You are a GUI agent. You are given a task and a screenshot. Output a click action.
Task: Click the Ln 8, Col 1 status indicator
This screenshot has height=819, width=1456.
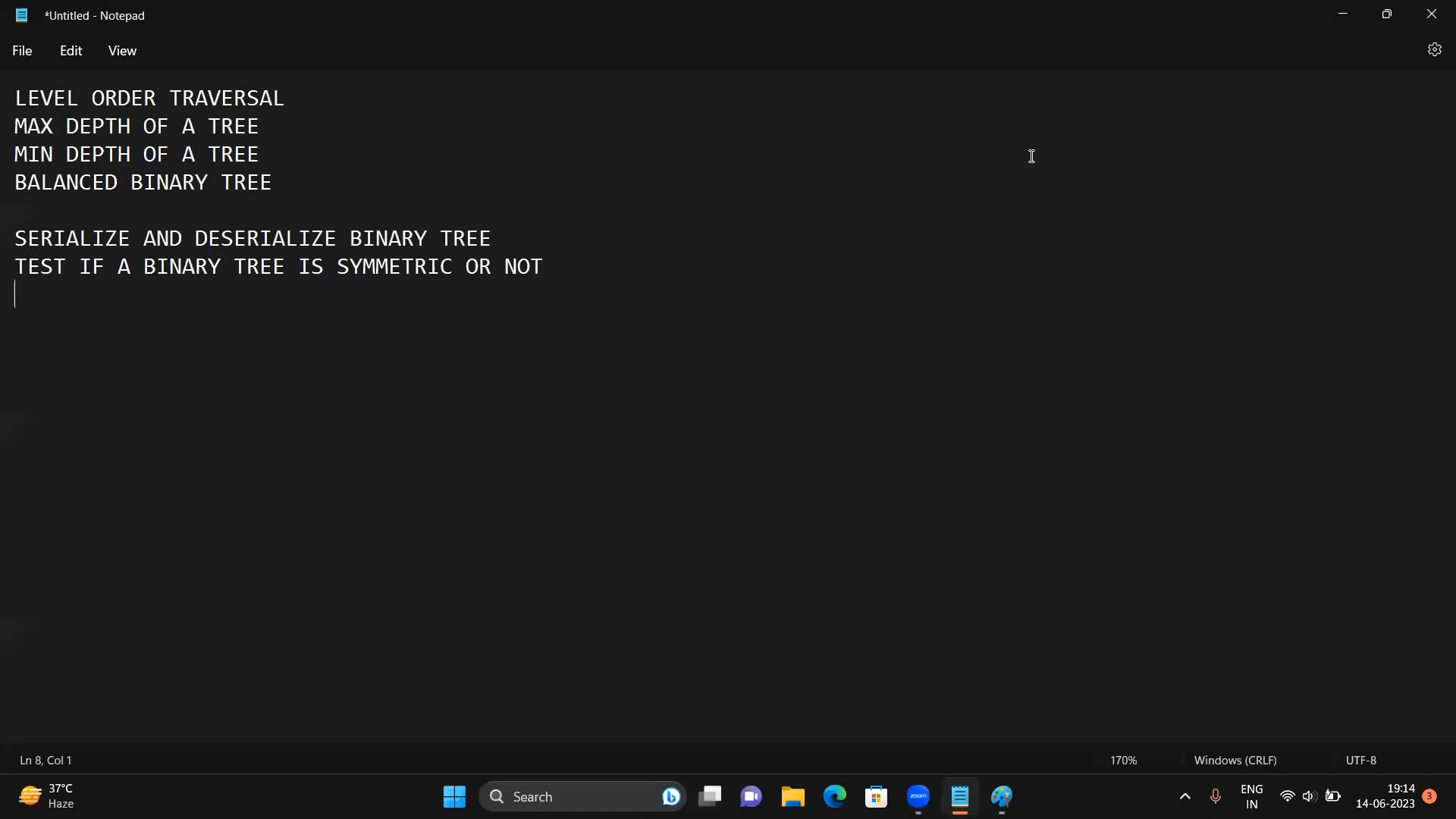[45, 760]
